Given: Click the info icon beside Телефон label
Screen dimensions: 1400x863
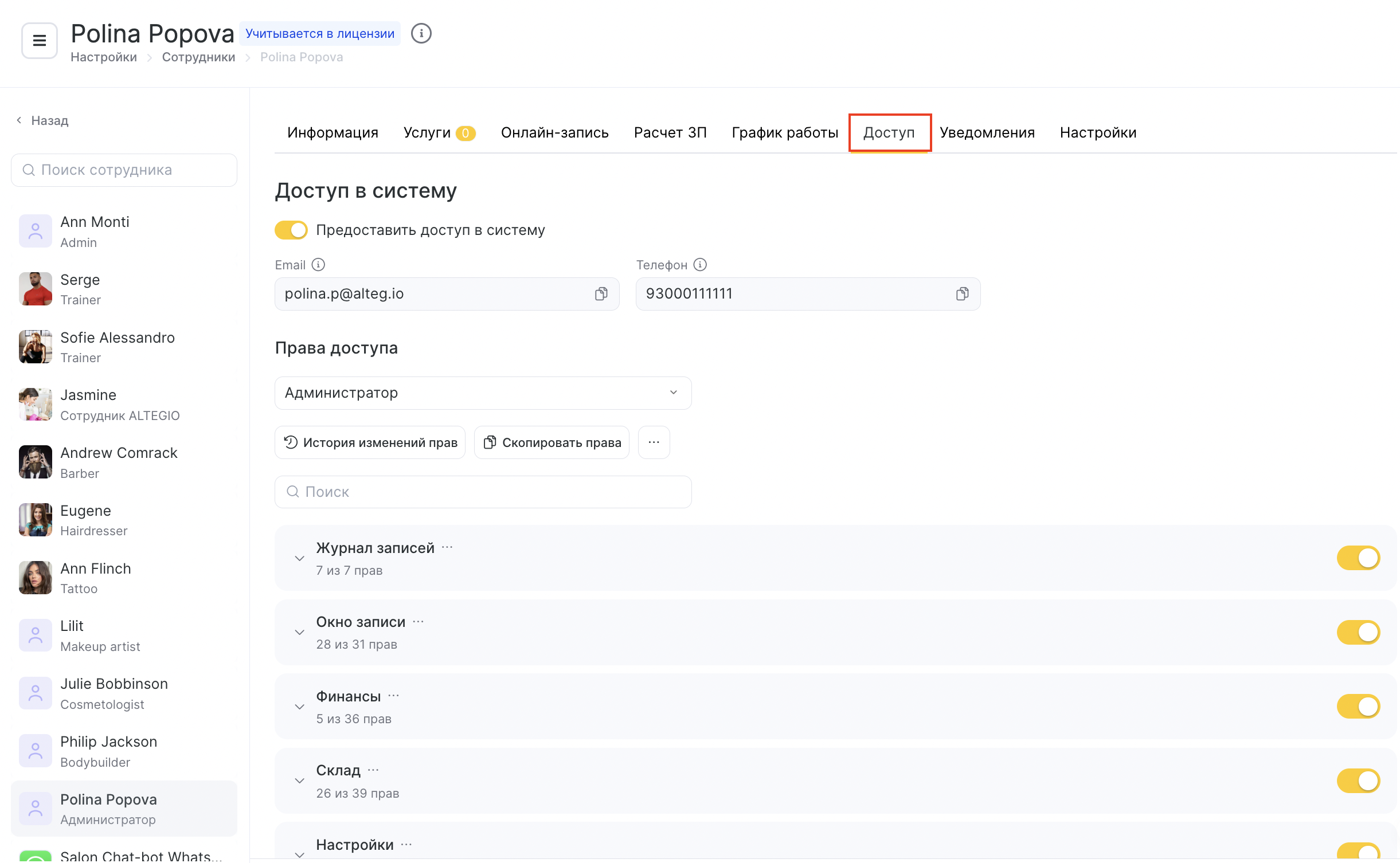Looking at the screenshot, I should pos(700,265).
